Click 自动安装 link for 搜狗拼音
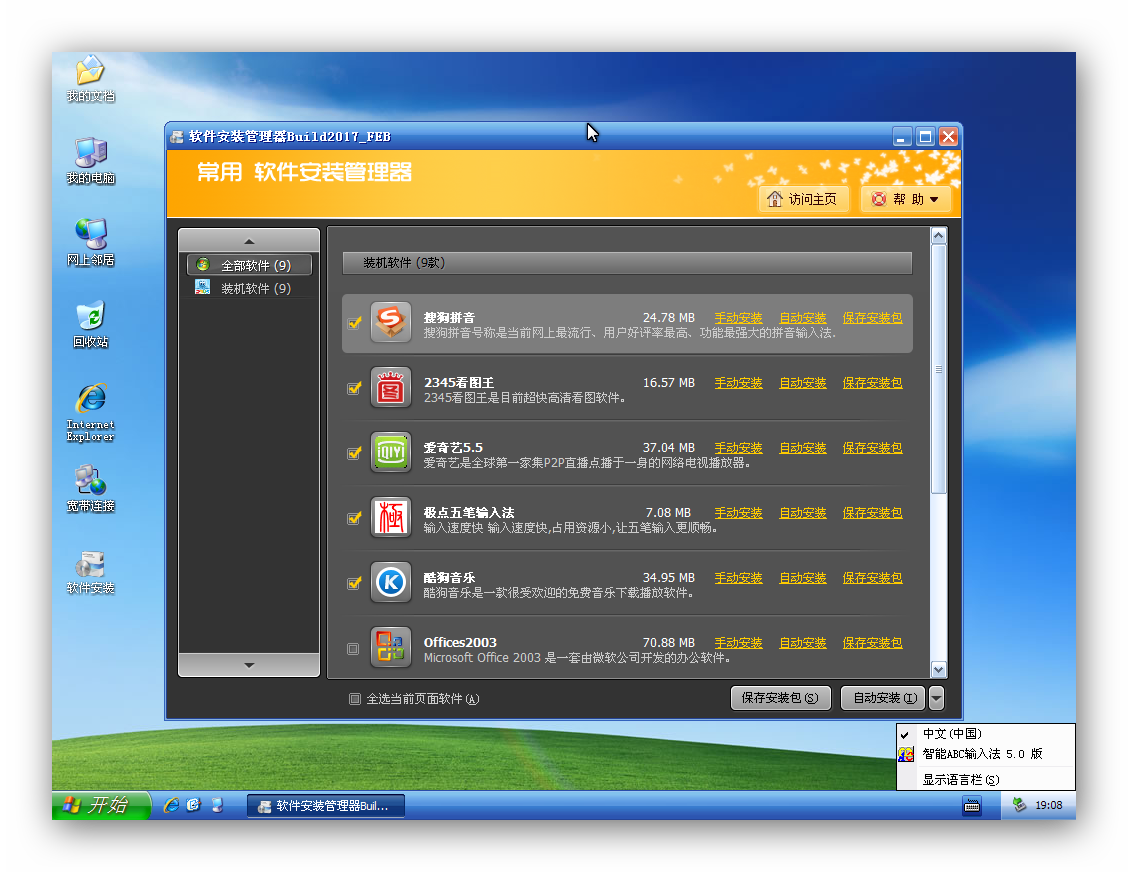 tap(803, 317)
